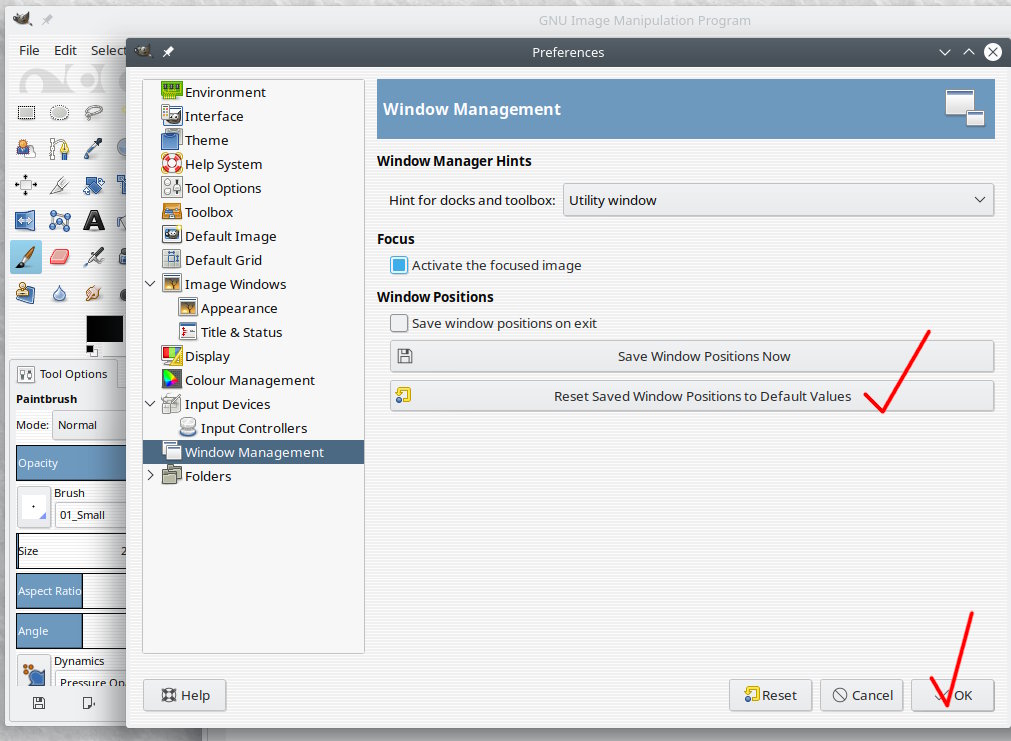Click the swap/reset default colours icon

[x=92, y=350]
